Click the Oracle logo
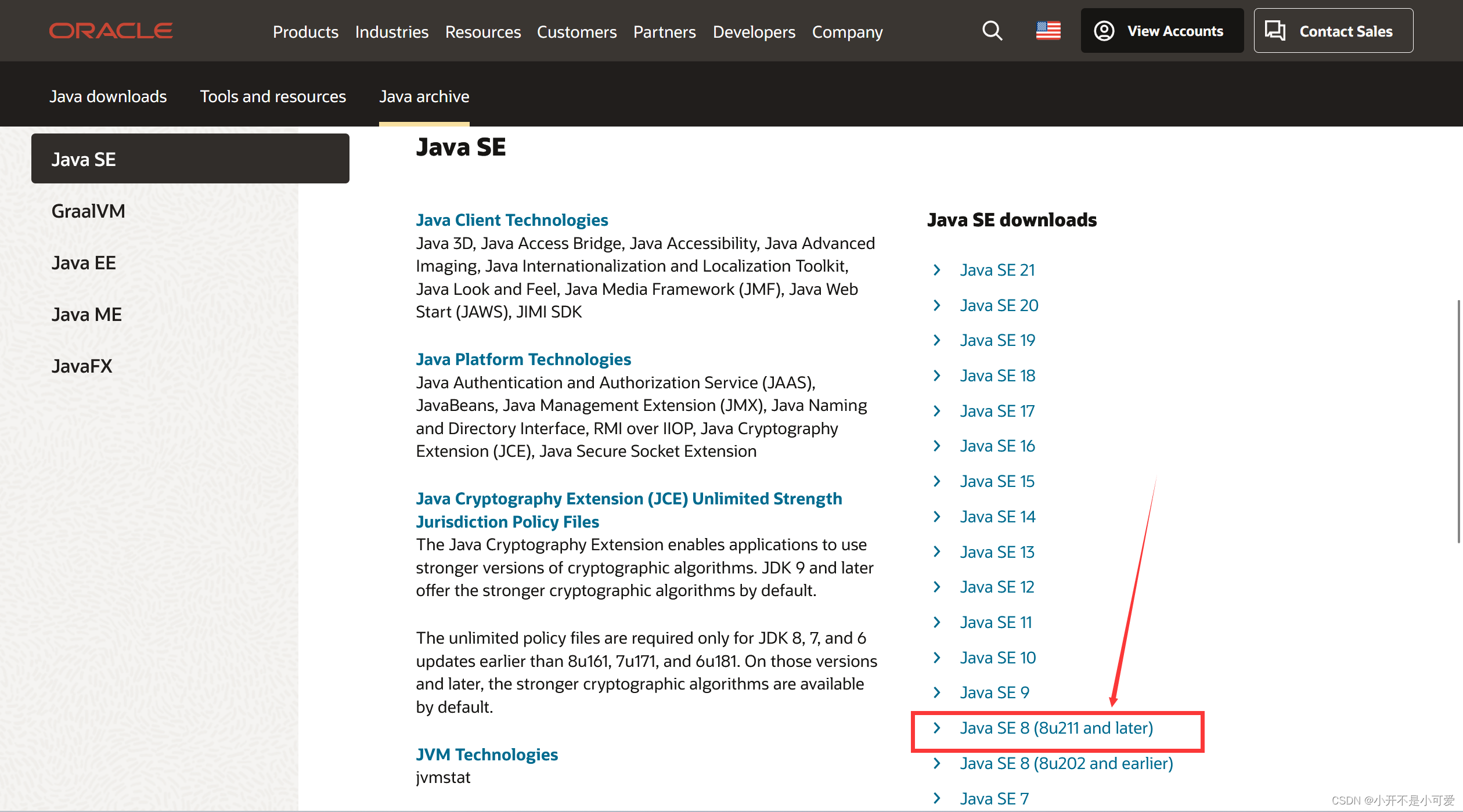Screen dimensions: 1463x812 tap(111, 31)
